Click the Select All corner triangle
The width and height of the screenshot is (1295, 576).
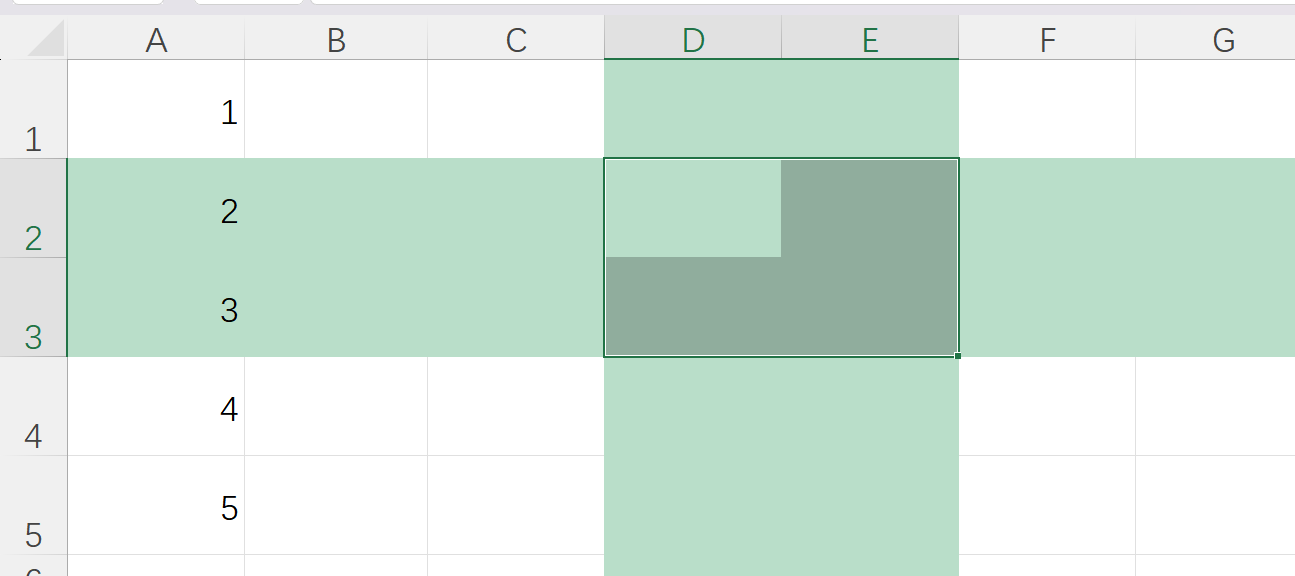45,39
